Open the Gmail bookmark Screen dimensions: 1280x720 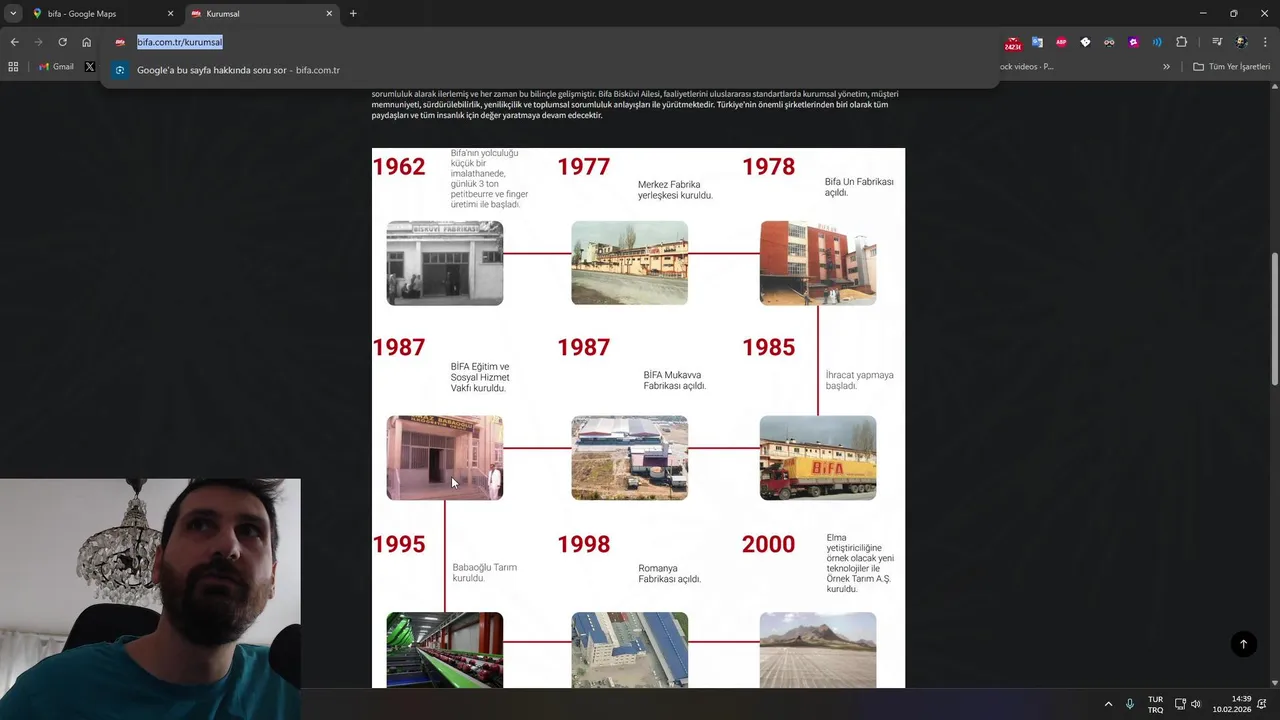click(56, 67)
